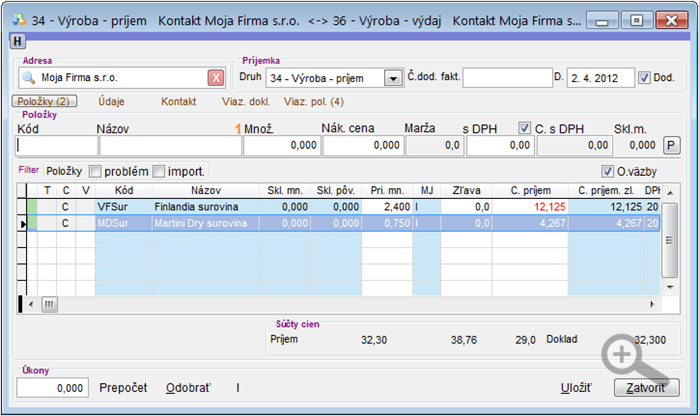The image size is (699, 416).
Task: Select the Finlandia surovina row name
Action: pyautogui.click(x=206, y=207)
